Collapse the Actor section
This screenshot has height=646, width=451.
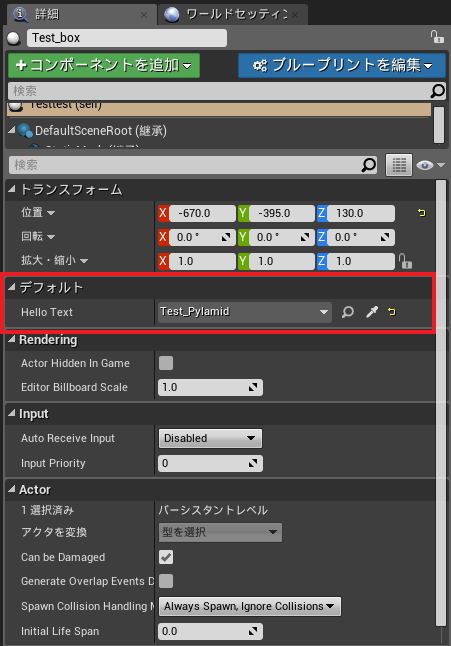(12, 489)
